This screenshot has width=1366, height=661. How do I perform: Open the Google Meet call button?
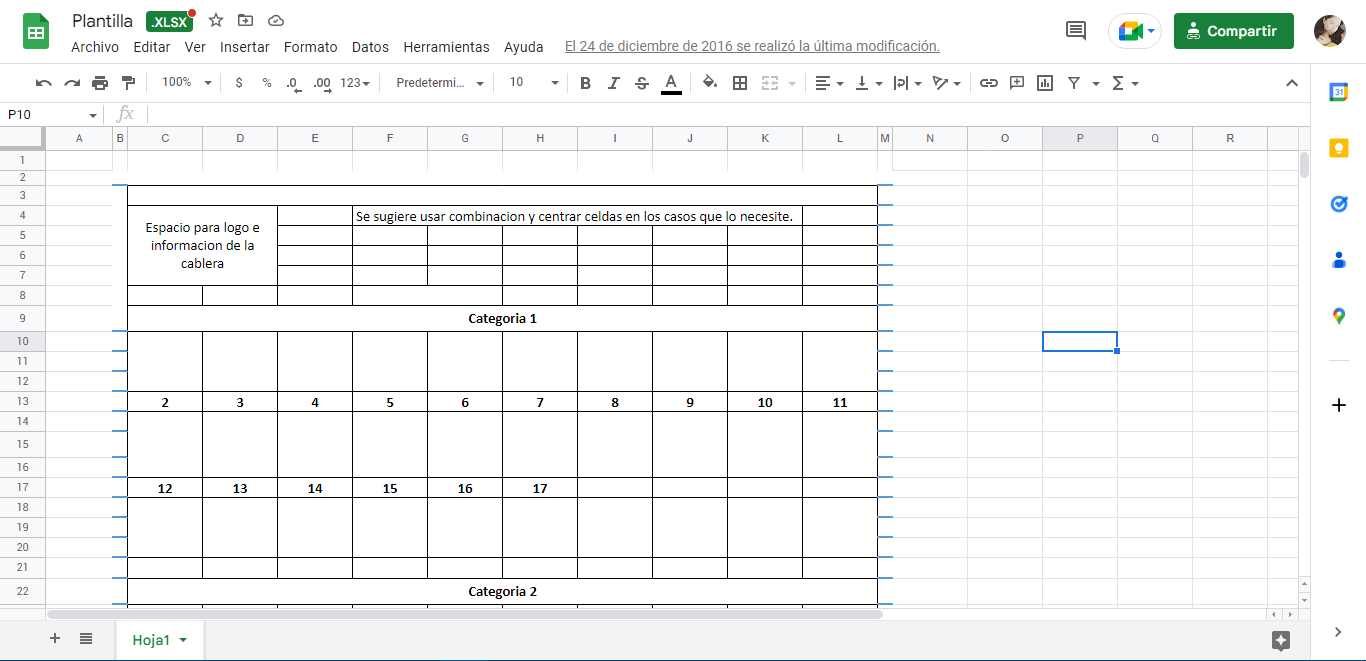[1135, 31]
